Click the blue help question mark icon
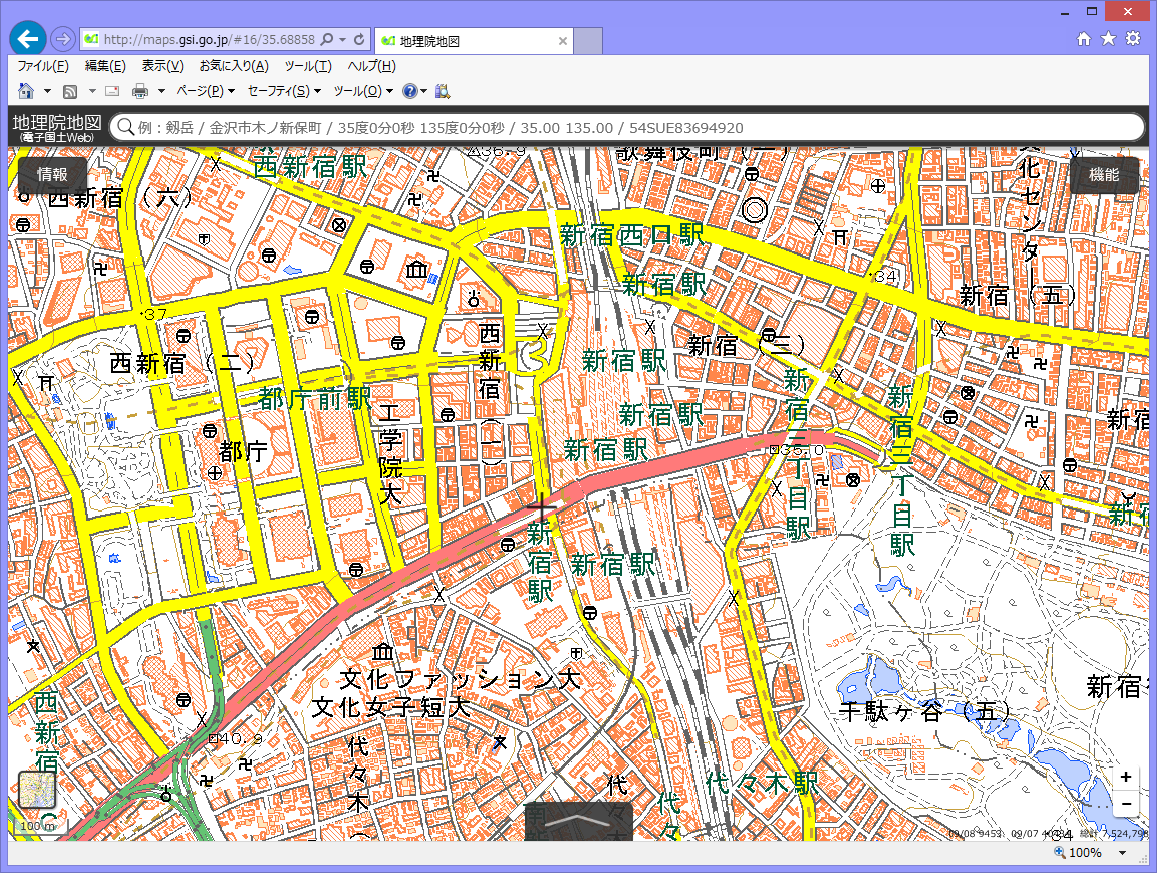Image resolution: width=1157 pixels, height=873 pixels. [409, 91]
